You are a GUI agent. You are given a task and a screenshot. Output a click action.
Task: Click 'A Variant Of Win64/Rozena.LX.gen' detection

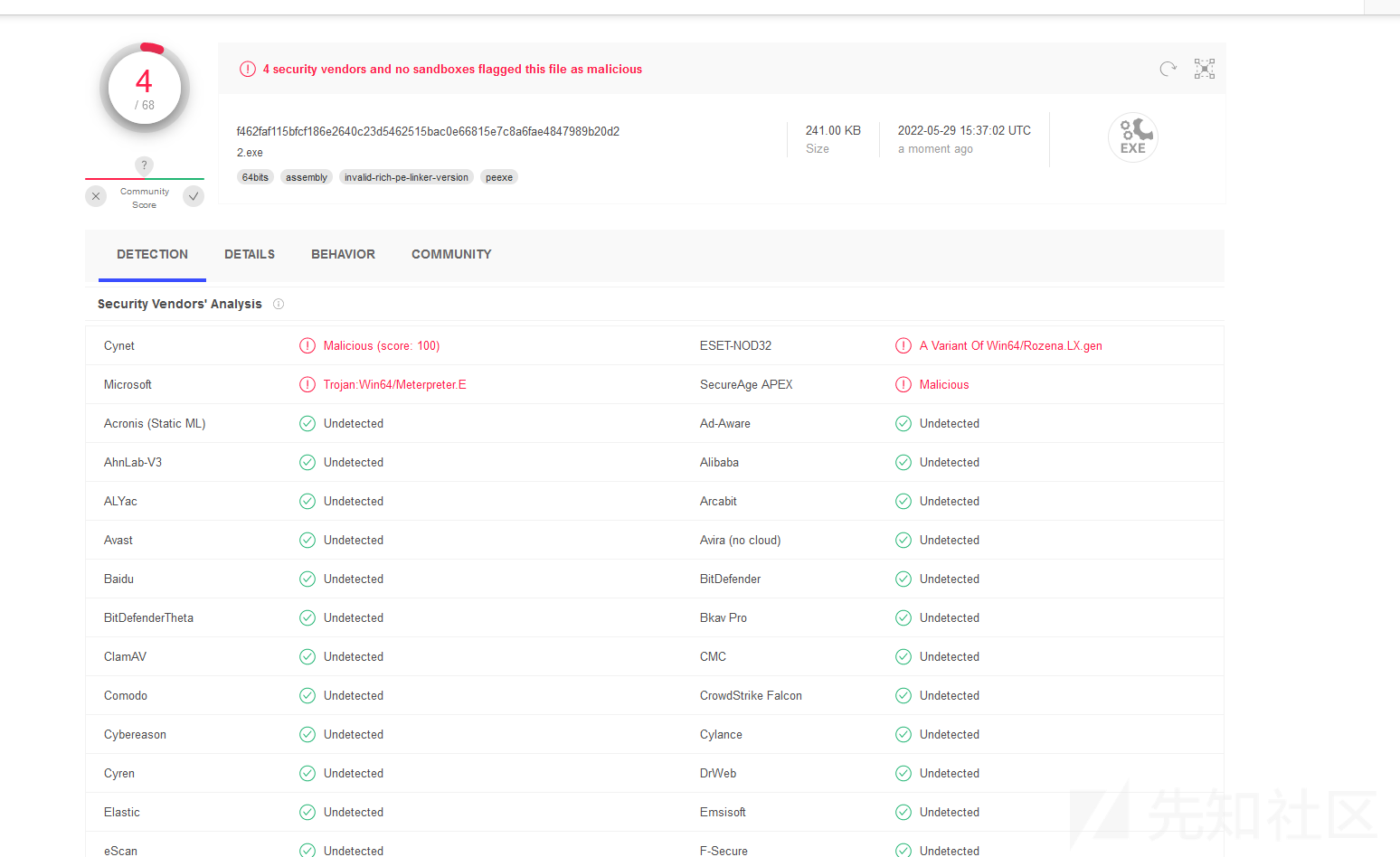[1011, 345]
